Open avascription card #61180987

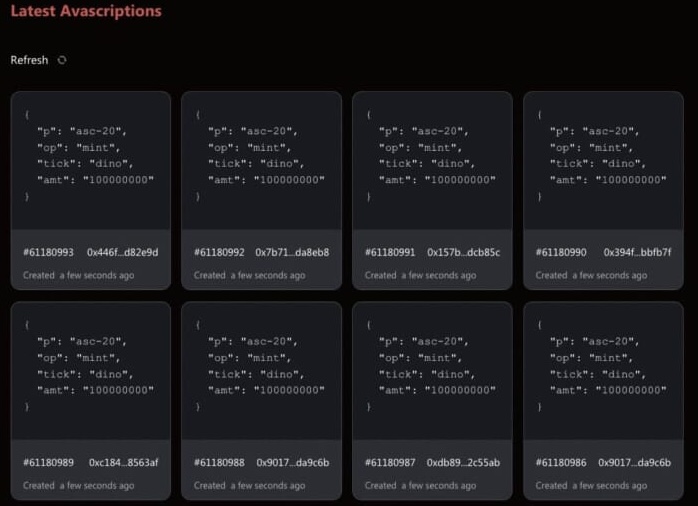coord(432,401)
